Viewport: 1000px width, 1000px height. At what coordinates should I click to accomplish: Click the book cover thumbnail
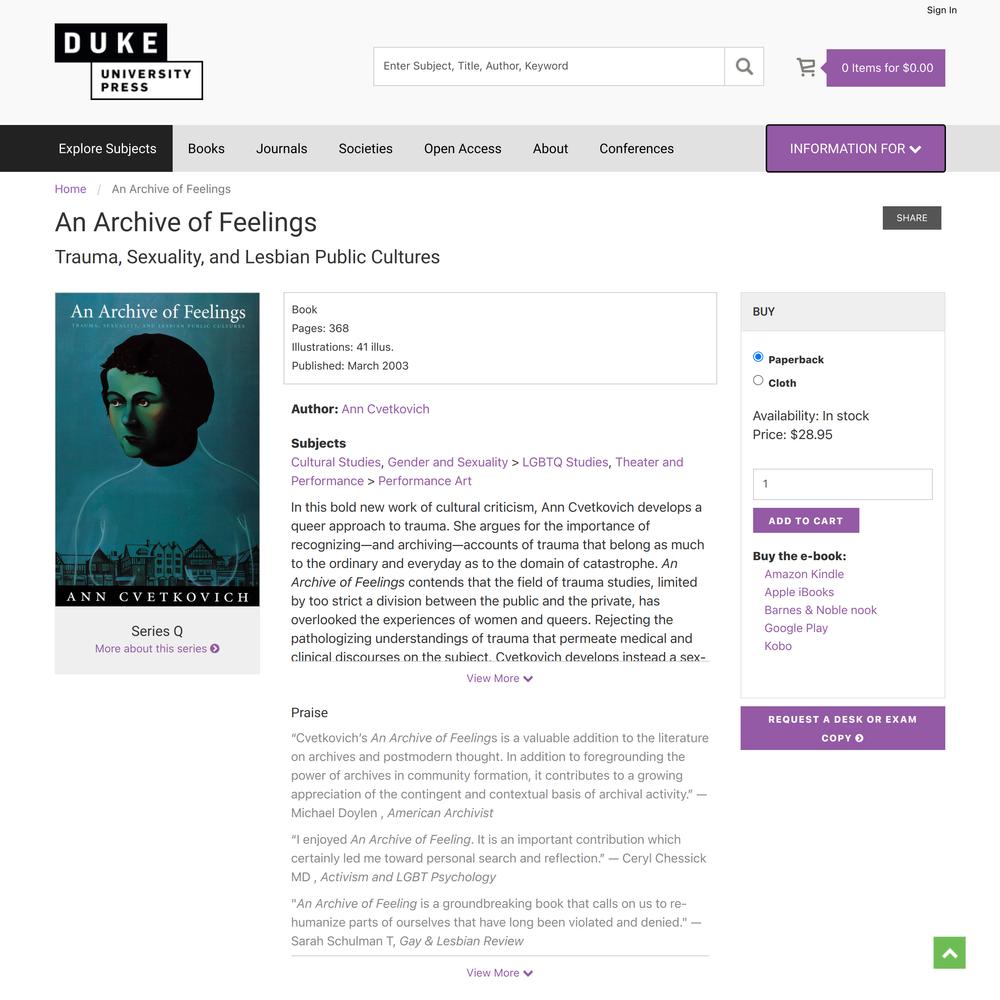(x=157, y=449)
